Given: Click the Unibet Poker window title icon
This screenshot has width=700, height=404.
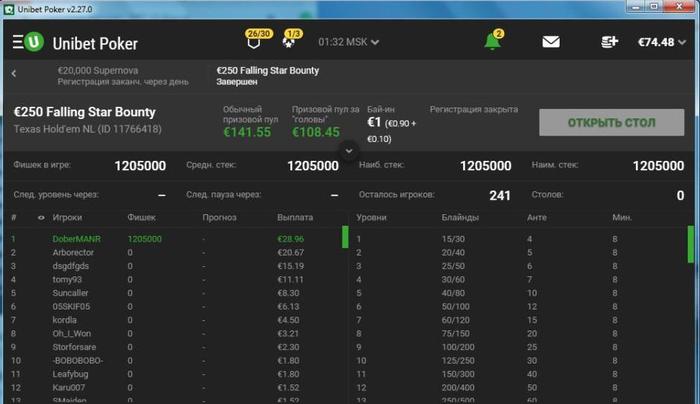Looking at the screenshot, I should point(9,9).
